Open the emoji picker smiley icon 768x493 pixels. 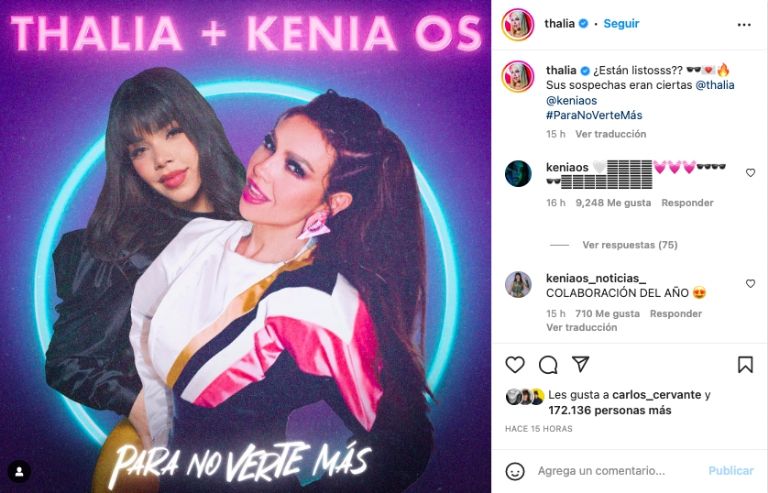pyautogui.click(x=515, y=471)
